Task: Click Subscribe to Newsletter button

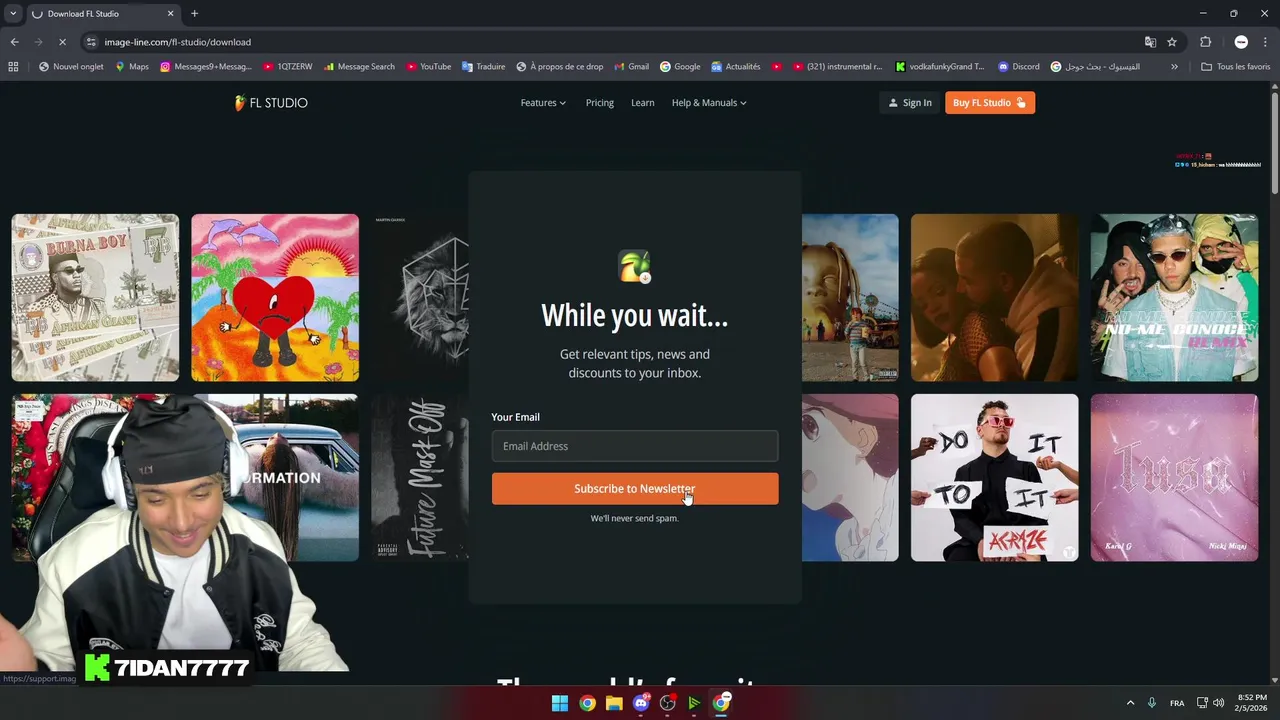Action: (635, 488)
